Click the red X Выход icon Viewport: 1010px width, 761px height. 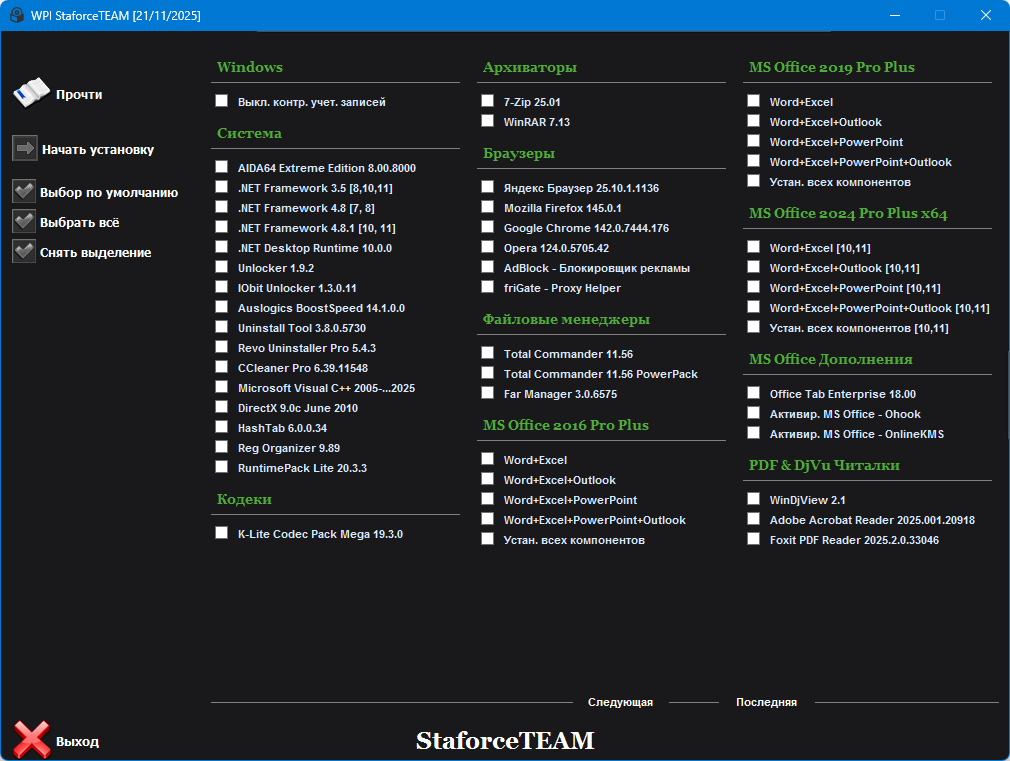coord(32,740)
